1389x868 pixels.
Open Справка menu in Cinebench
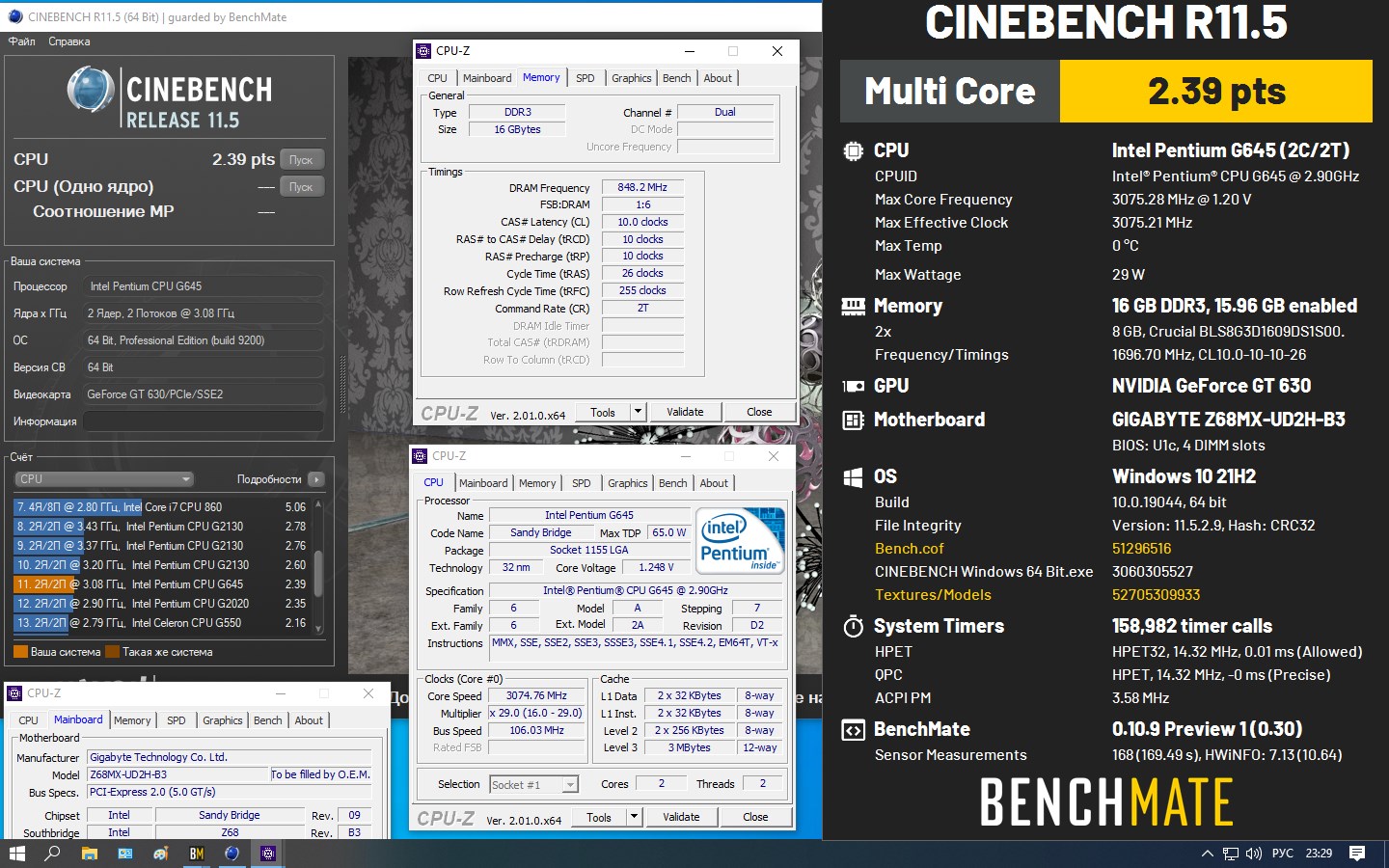pos(69,41)
